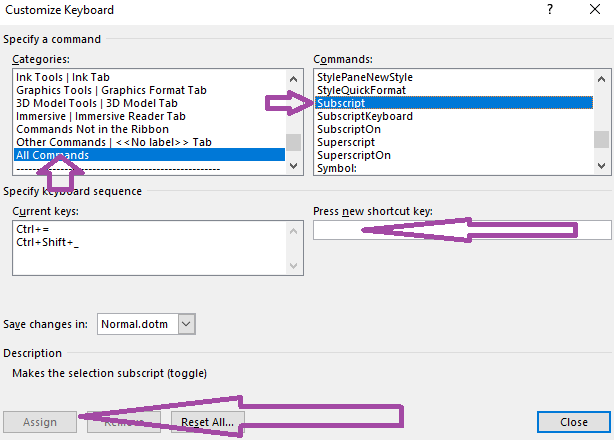The height and width of the screenshot is (440, 614).
Task: Click Categories list scroll down arrow
Action: click(293, 166)
